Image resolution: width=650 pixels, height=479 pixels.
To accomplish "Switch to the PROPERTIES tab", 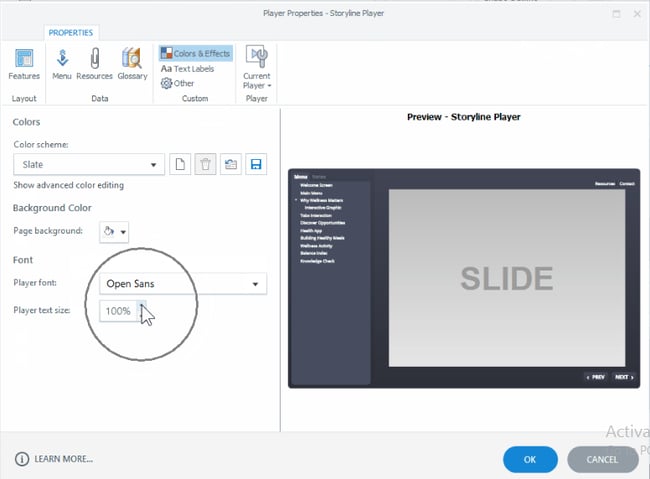I will pyautogui.click(x=70, y=33).
